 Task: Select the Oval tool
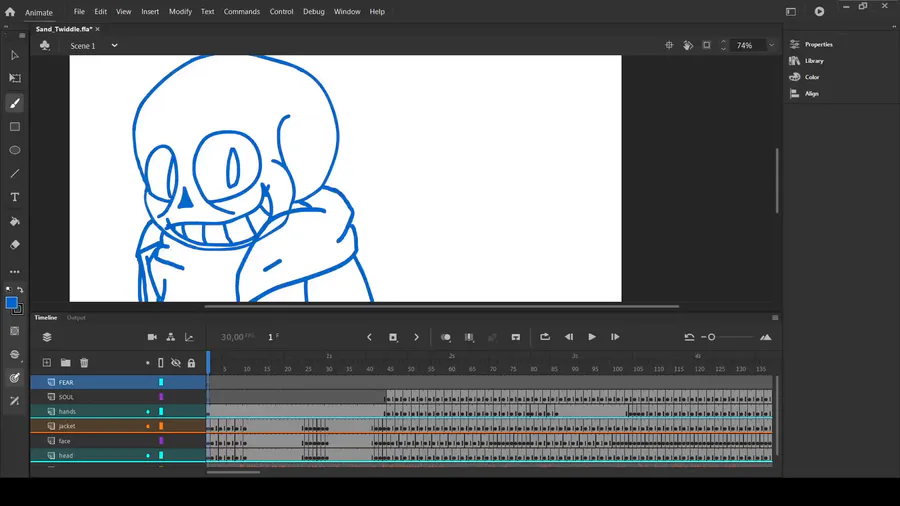pos(15,150)
